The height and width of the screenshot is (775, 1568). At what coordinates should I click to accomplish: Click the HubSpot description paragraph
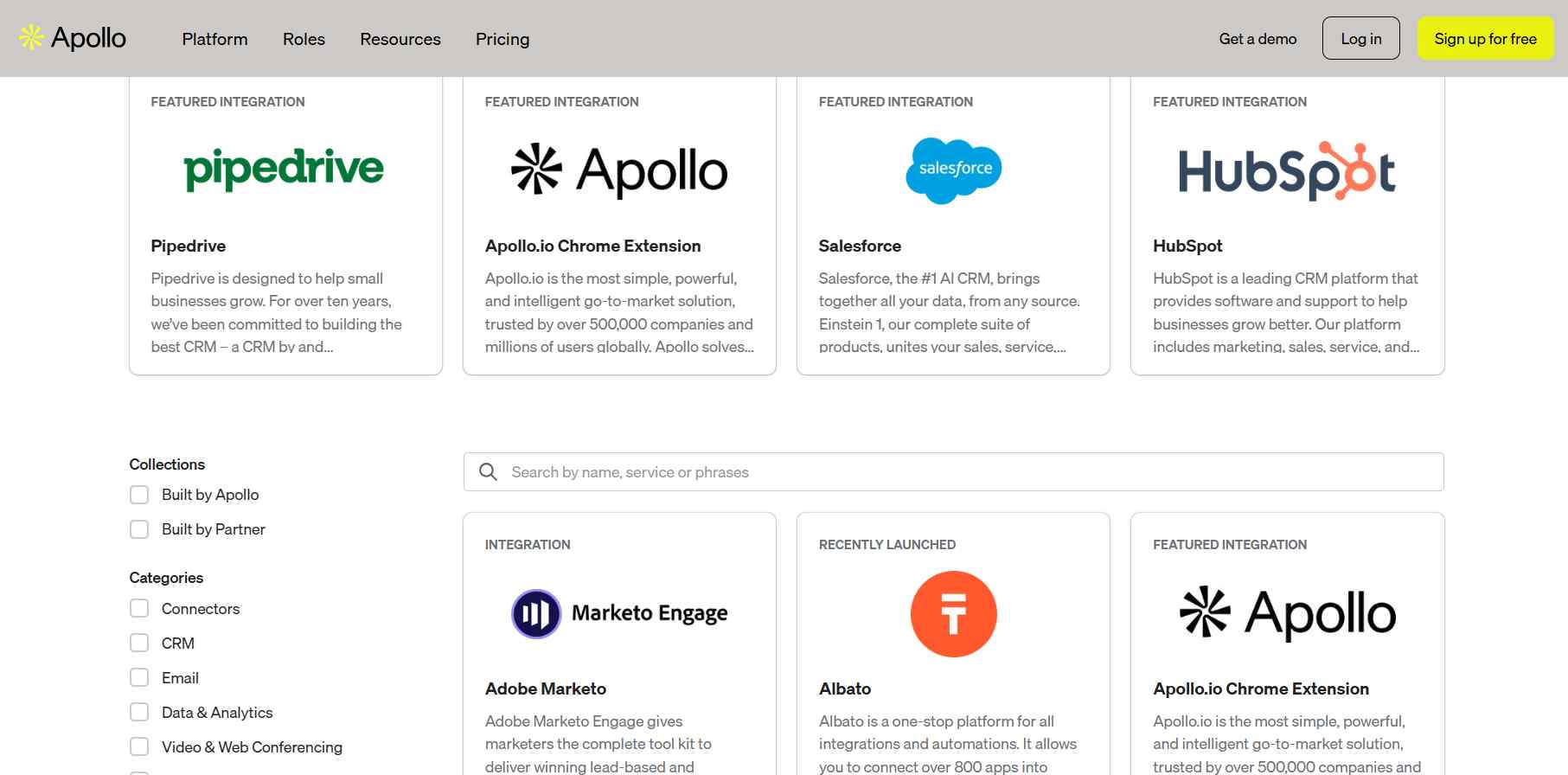1286,312
